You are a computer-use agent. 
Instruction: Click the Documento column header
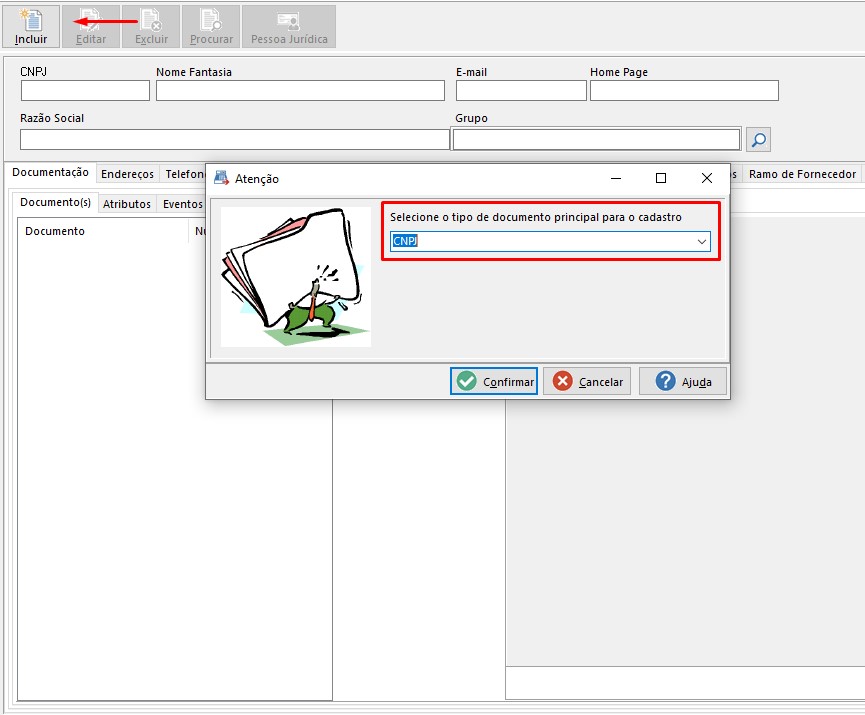104,231
